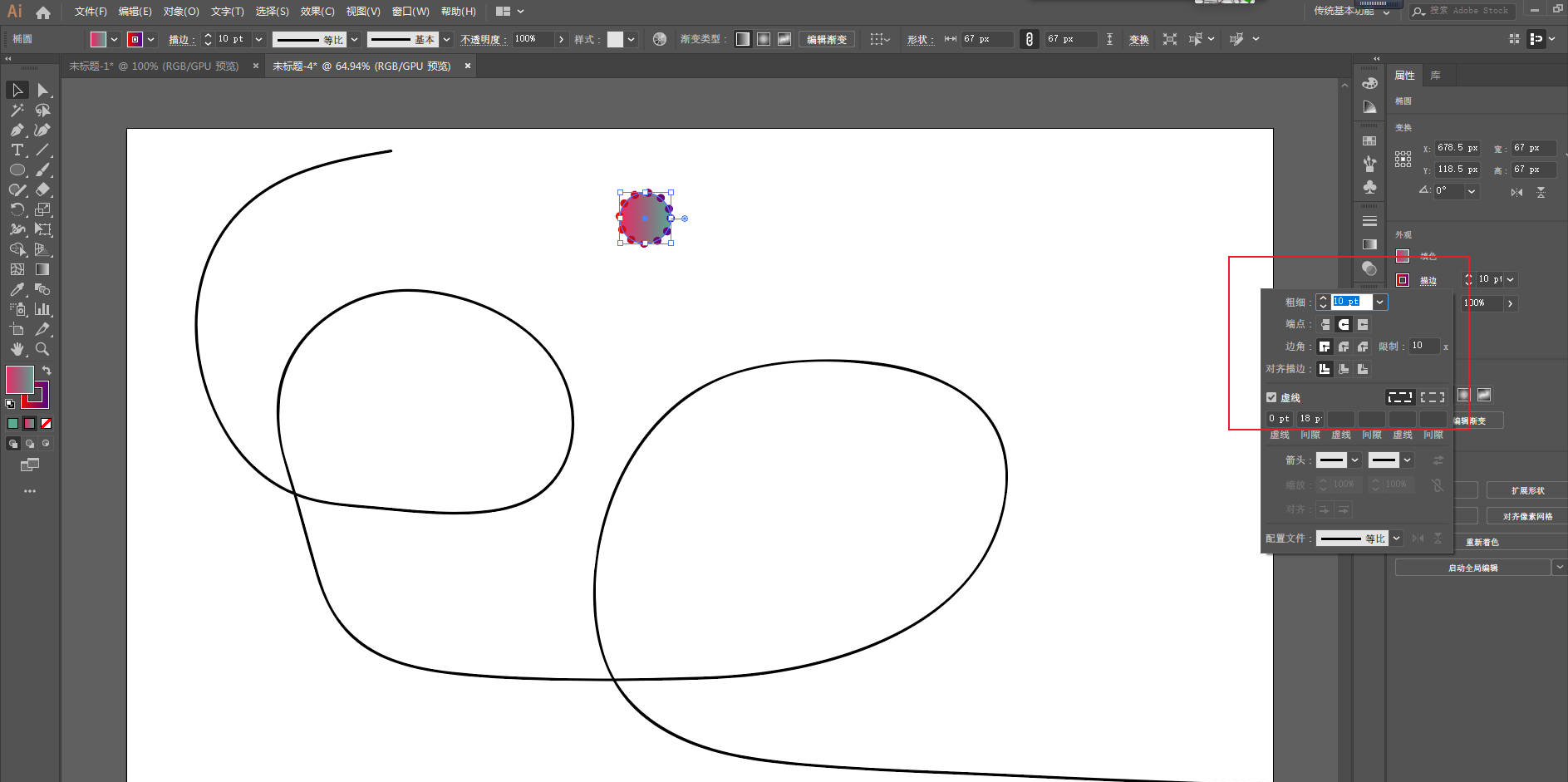The image size is (1568, 782).
Task: Expand the opacity (不透明度) flyout arrow
Action: coord(562,39)
